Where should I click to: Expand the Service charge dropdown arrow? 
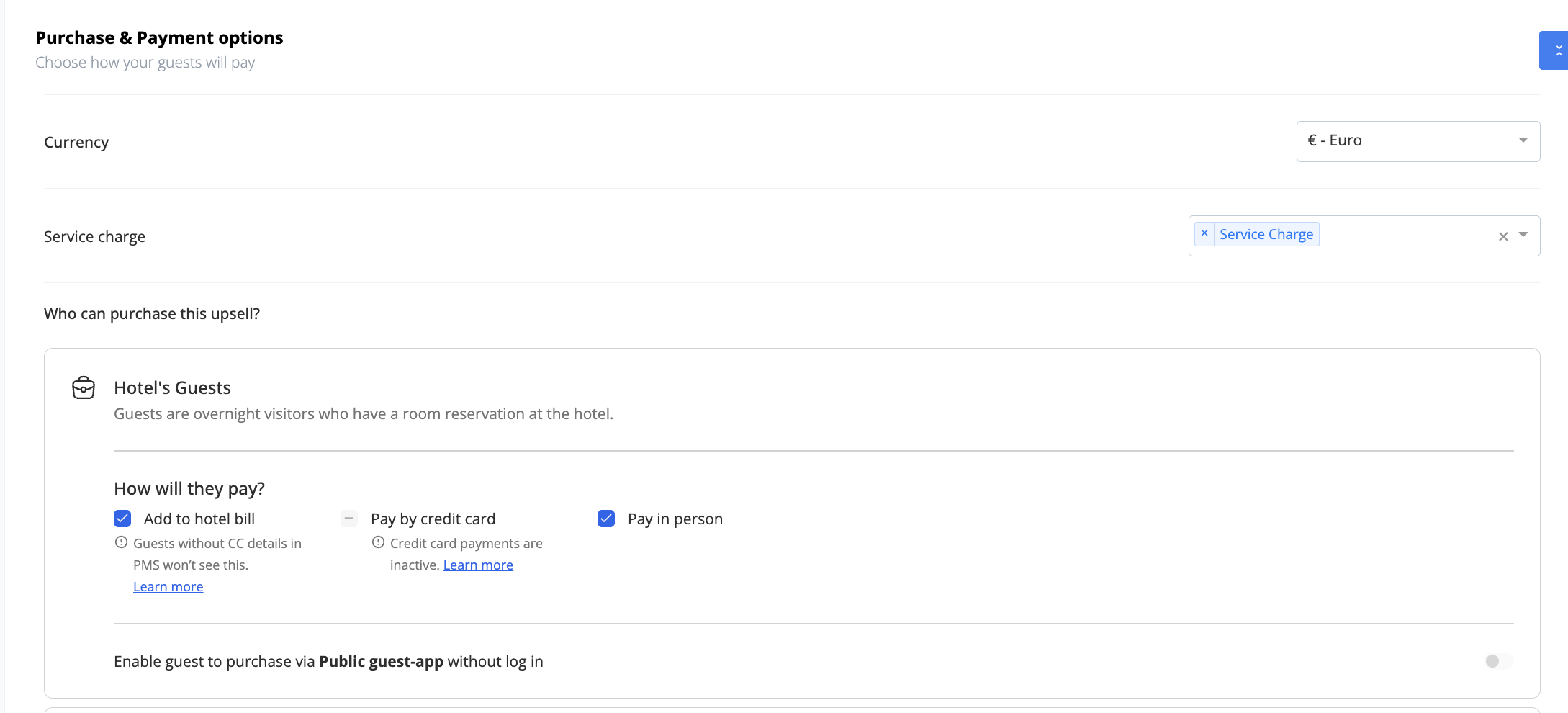(1523, 235)
